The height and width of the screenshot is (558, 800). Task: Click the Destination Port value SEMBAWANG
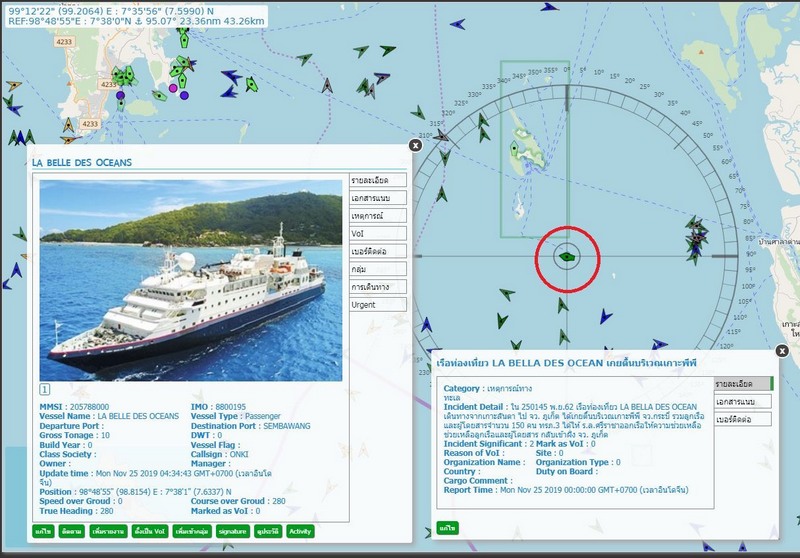pos(286,426)
